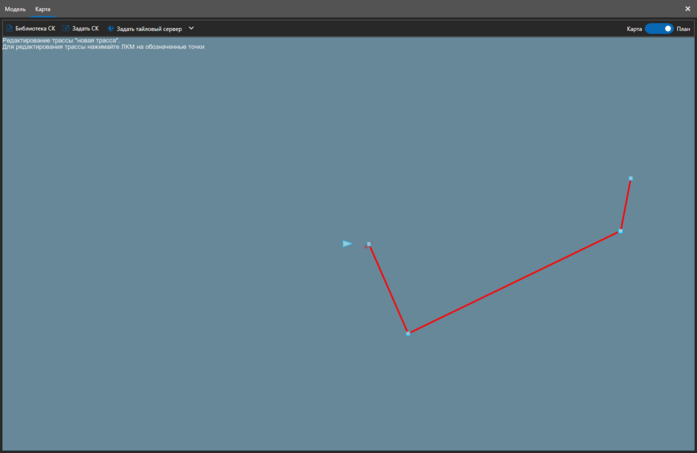Choose Задать тайловый сервер text in toolbar
Image resolution: width=697 pixels, height=453 pixels.
149,29
